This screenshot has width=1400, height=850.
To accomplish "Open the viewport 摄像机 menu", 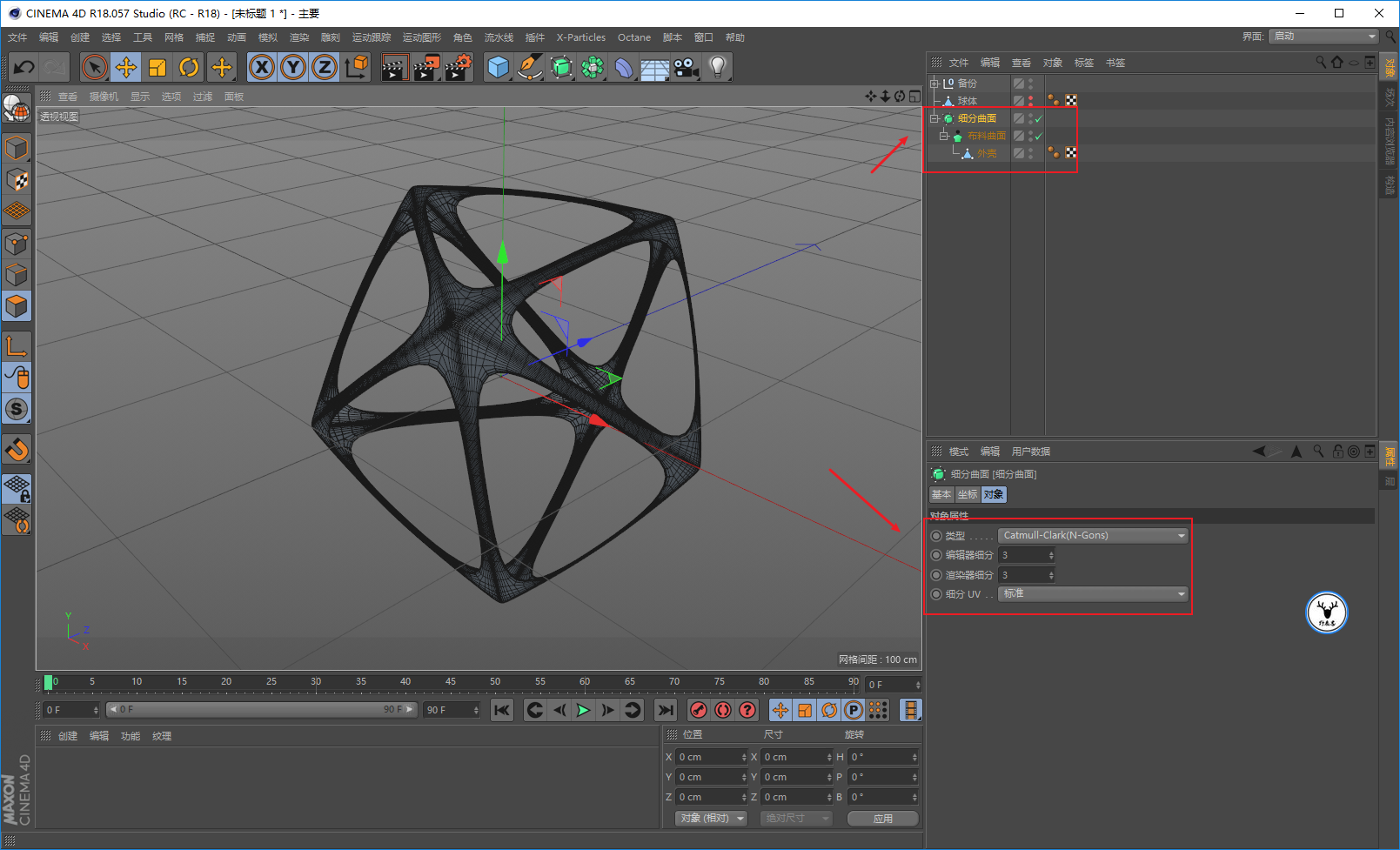I will [104, 97].
